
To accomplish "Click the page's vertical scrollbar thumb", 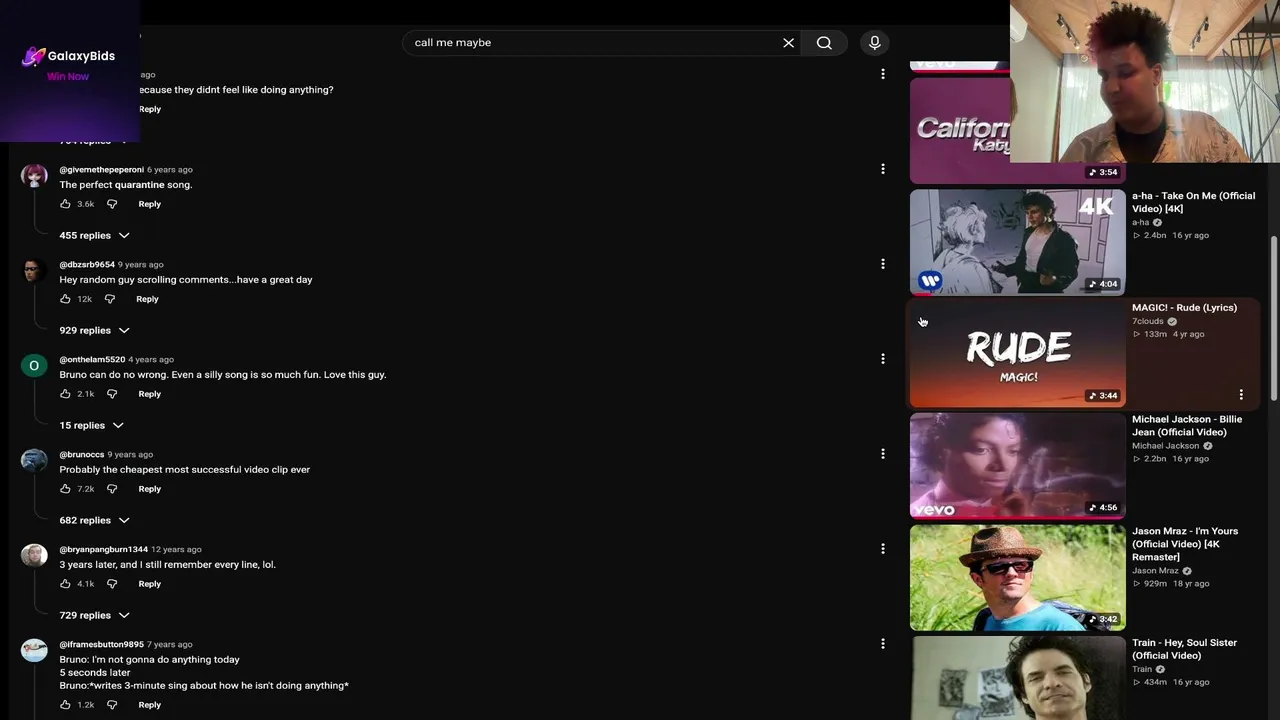I will [x=1274, y=320].
